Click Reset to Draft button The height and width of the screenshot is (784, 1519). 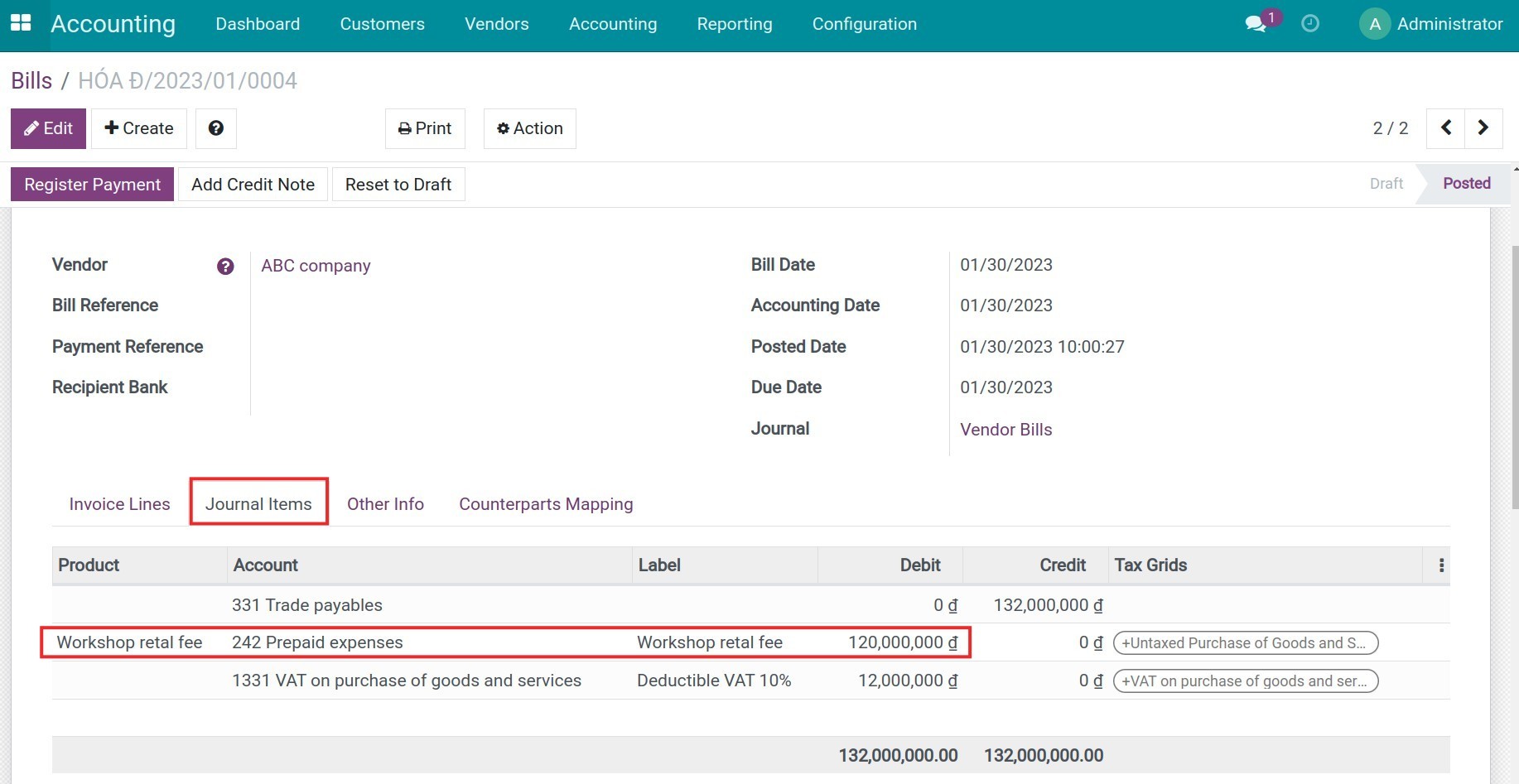(x=398, y=185)
